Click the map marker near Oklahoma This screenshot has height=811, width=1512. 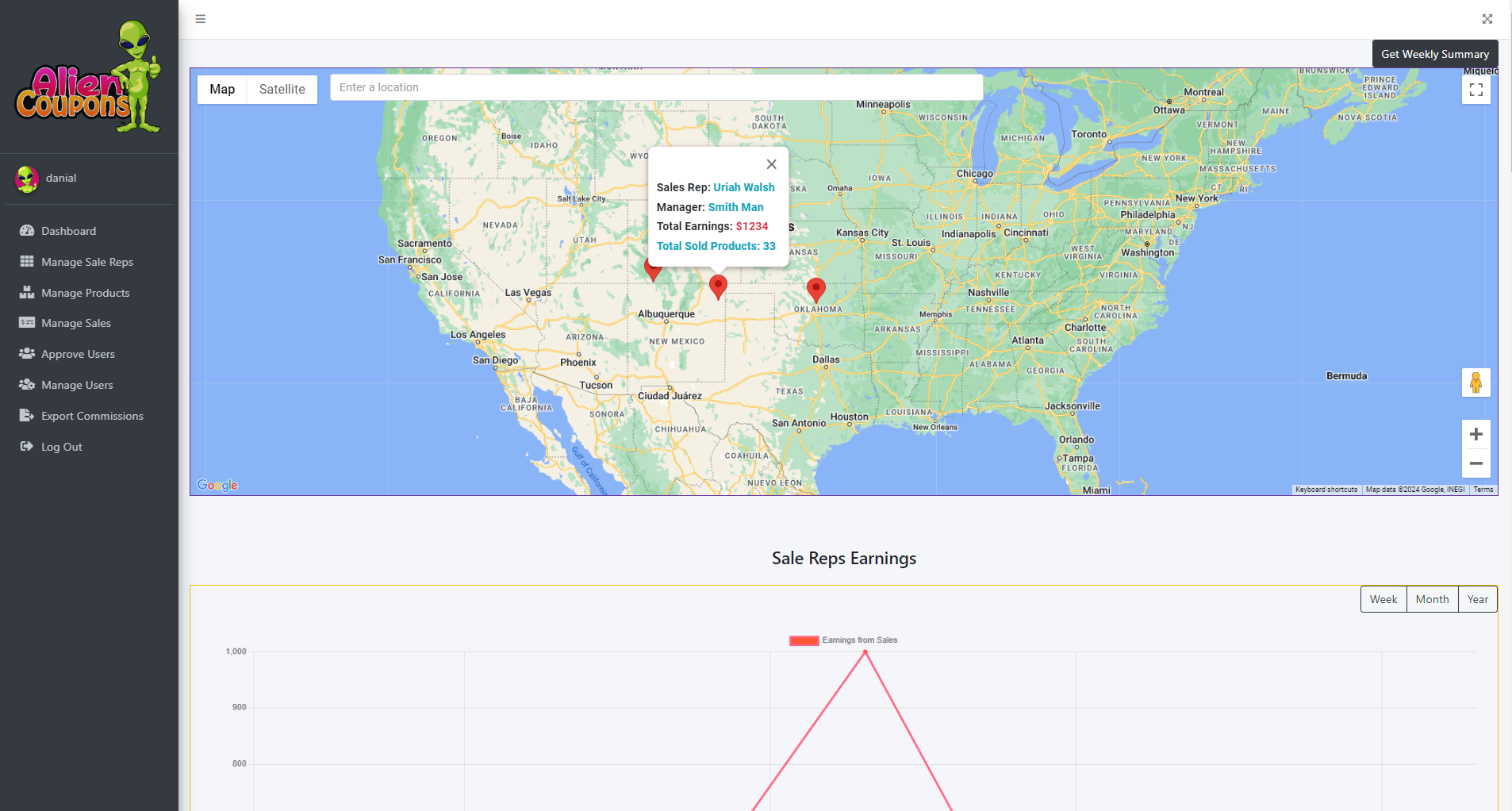coord(815,290)
